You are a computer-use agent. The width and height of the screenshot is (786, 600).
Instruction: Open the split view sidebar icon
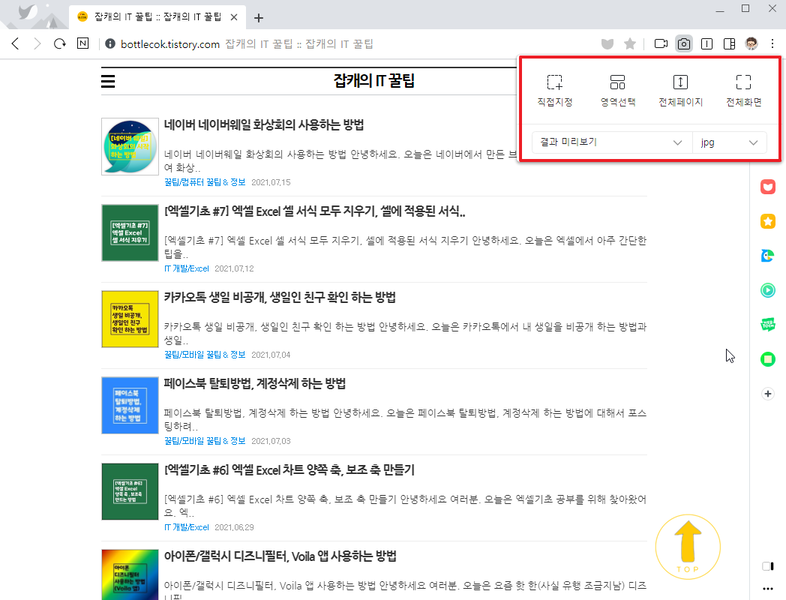pyautogui.click(x=729, y=44)
